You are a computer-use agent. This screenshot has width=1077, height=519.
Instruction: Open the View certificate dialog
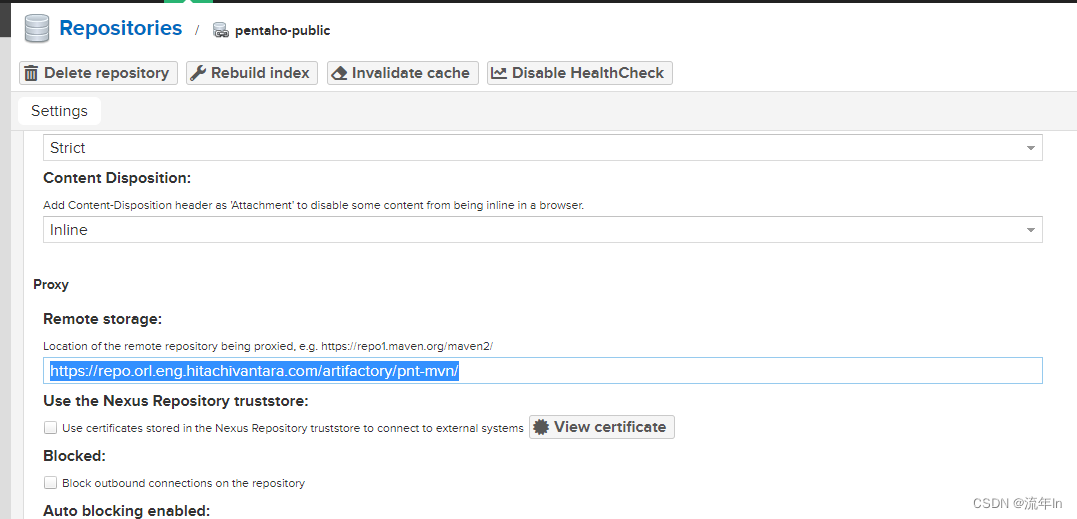602,427
